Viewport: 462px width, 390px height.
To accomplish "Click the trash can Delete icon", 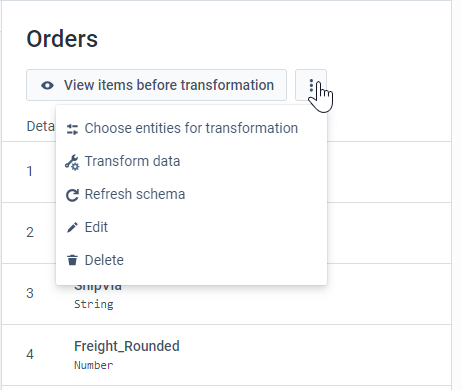I will 72,260.
